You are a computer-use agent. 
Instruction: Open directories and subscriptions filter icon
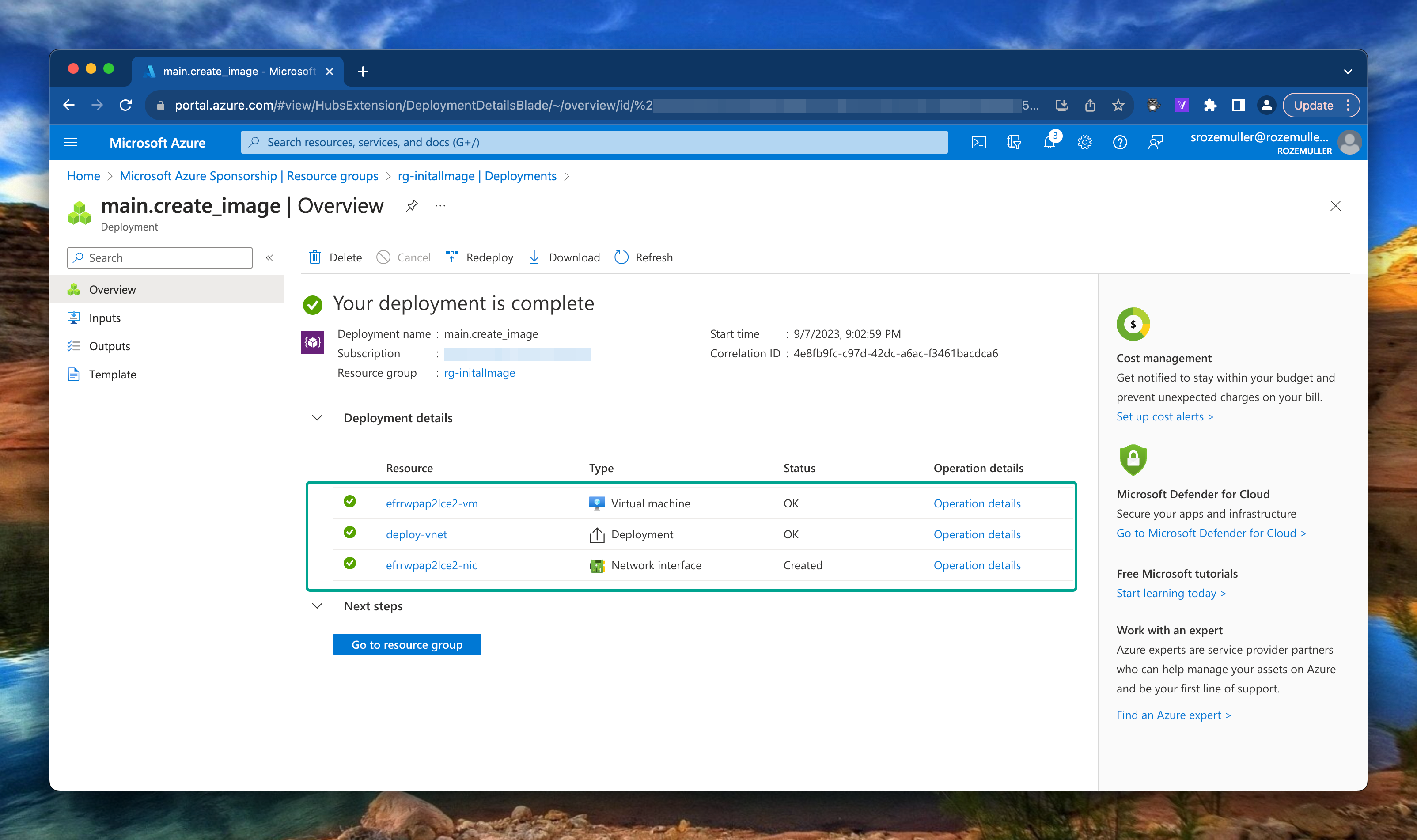tap(1013, 143)
